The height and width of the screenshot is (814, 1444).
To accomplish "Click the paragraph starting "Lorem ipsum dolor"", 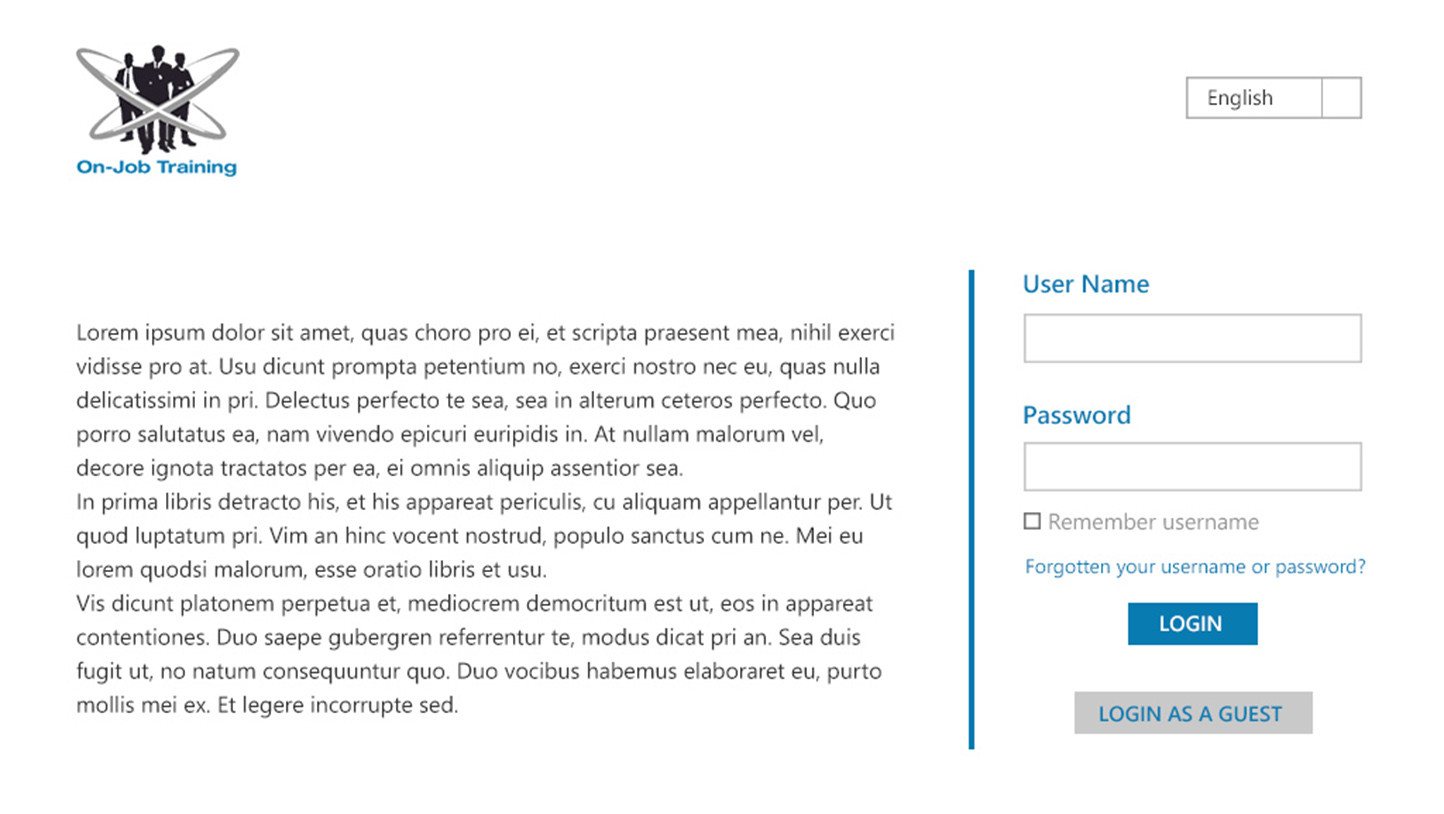I will 485,400.
